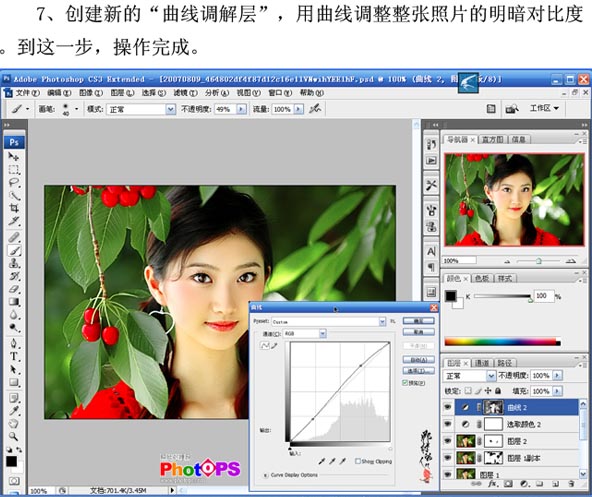This screenshot has width=592, height=497.
Task: Select the Gradient tool
Action: (x=14, y=302)
